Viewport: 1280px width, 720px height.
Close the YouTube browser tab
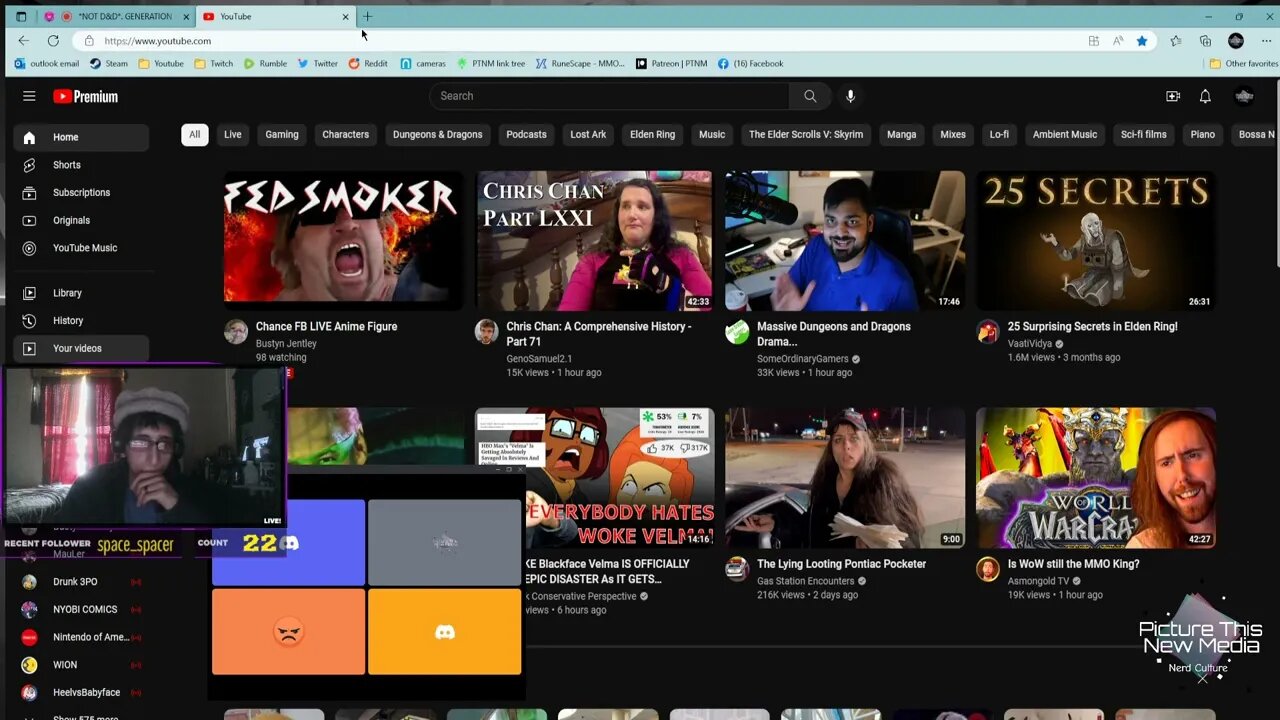tap(346, 17)
